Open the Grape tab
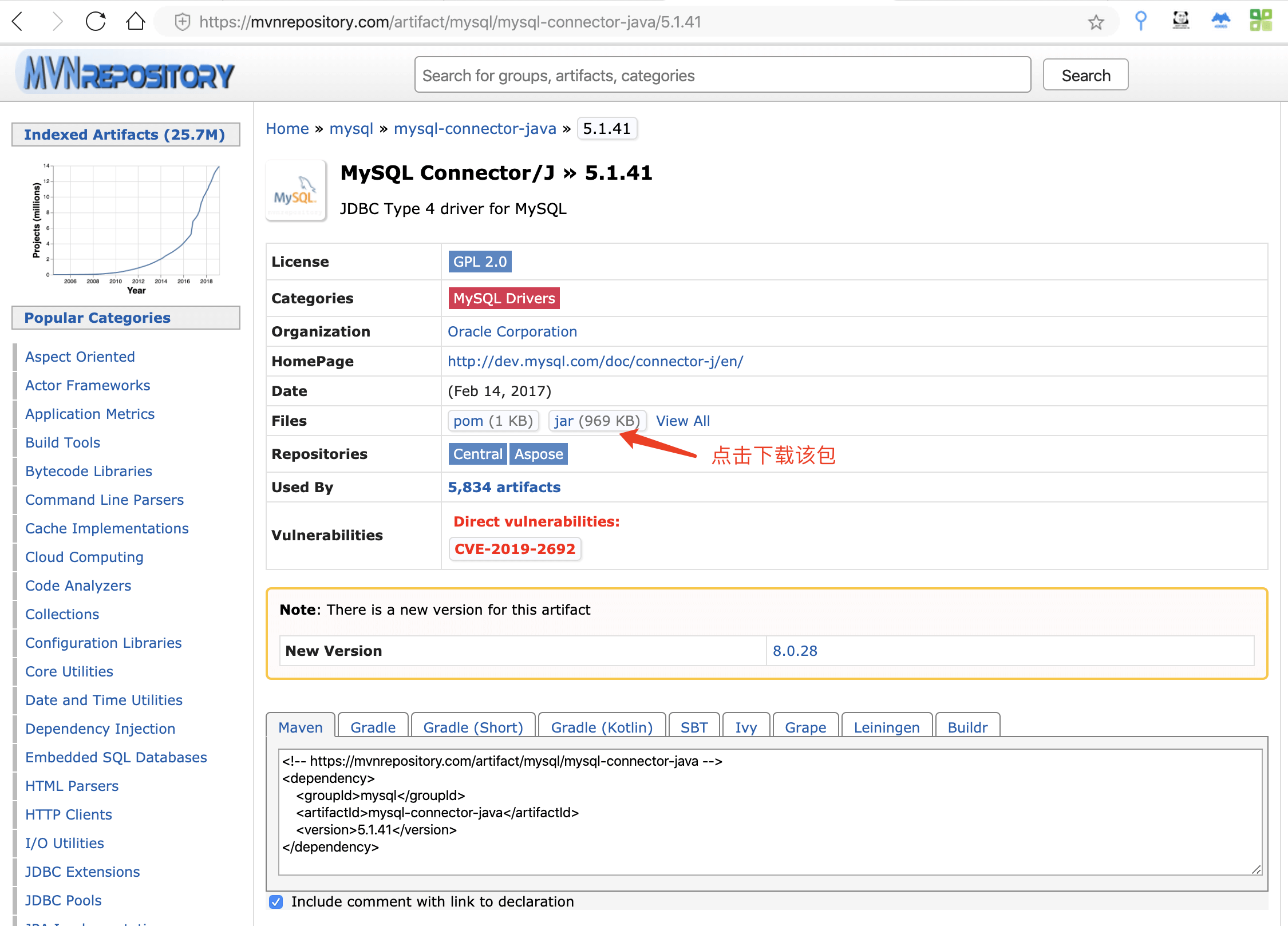Image resolution: width=1288 pixels, height=926 pixels. [x=805, y=727]
